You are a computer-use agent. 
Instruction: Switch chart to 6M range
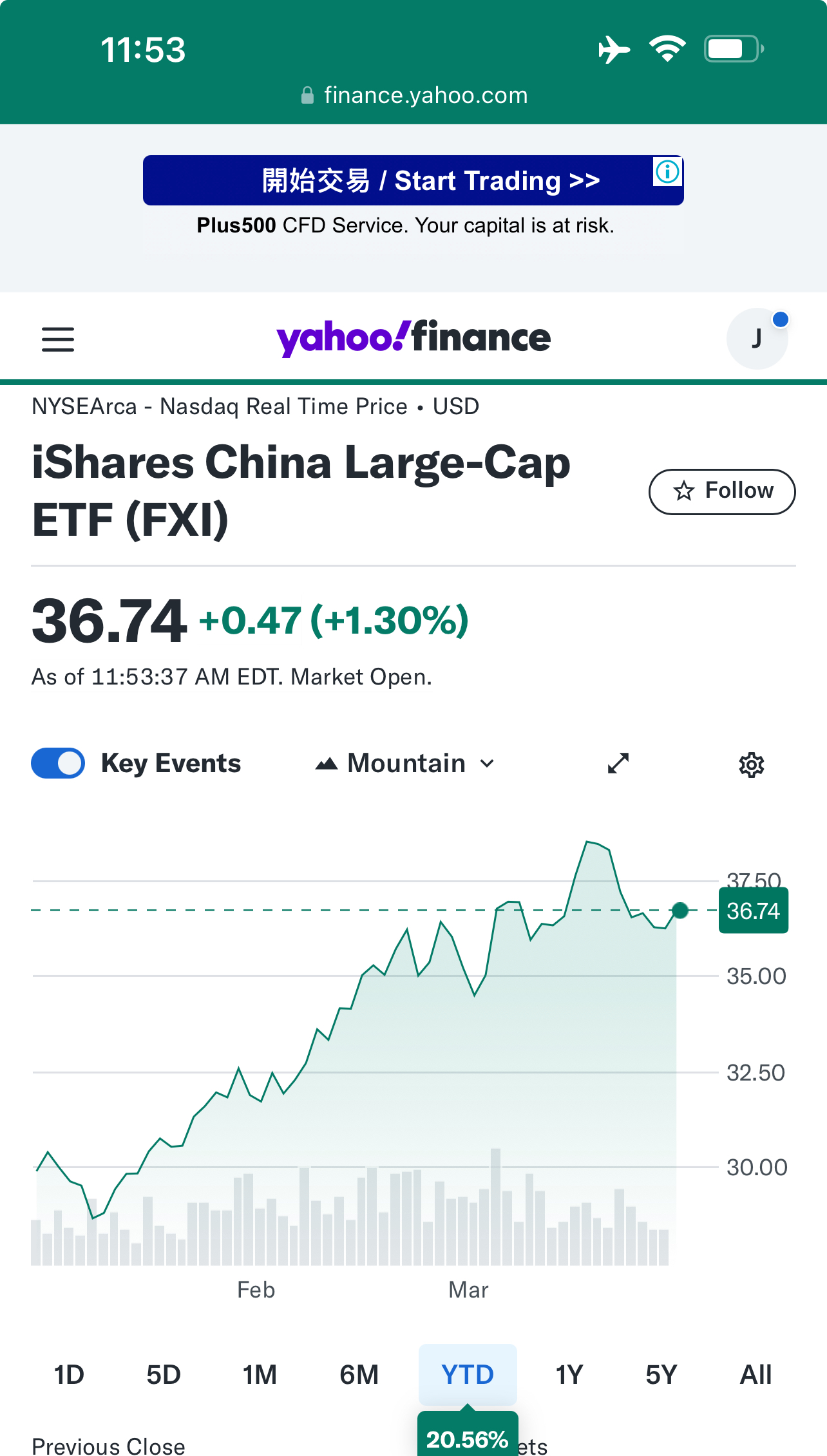pyautogui.click(x=359, y=1375)
